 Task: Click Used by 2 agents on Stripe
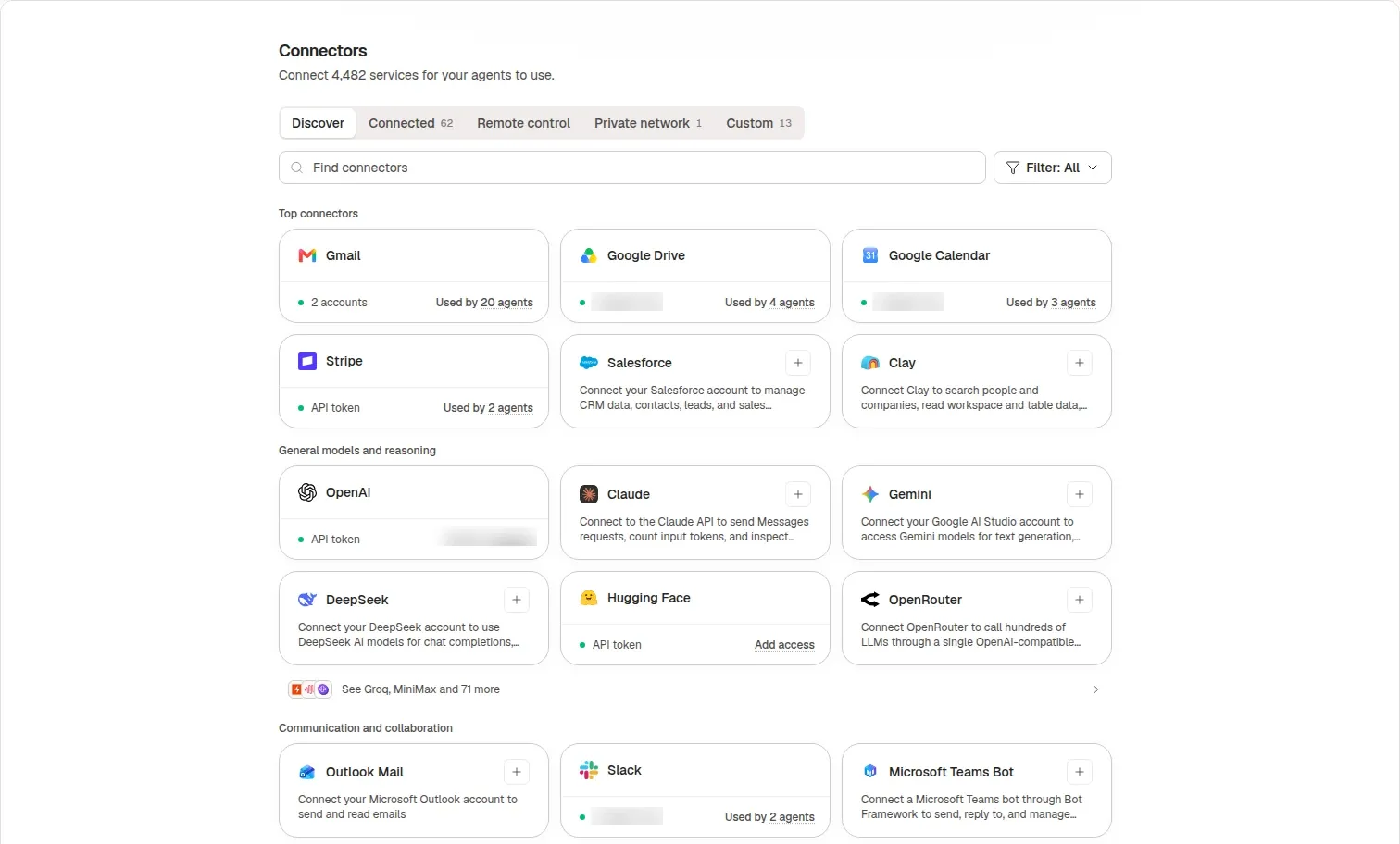[488, 408]
